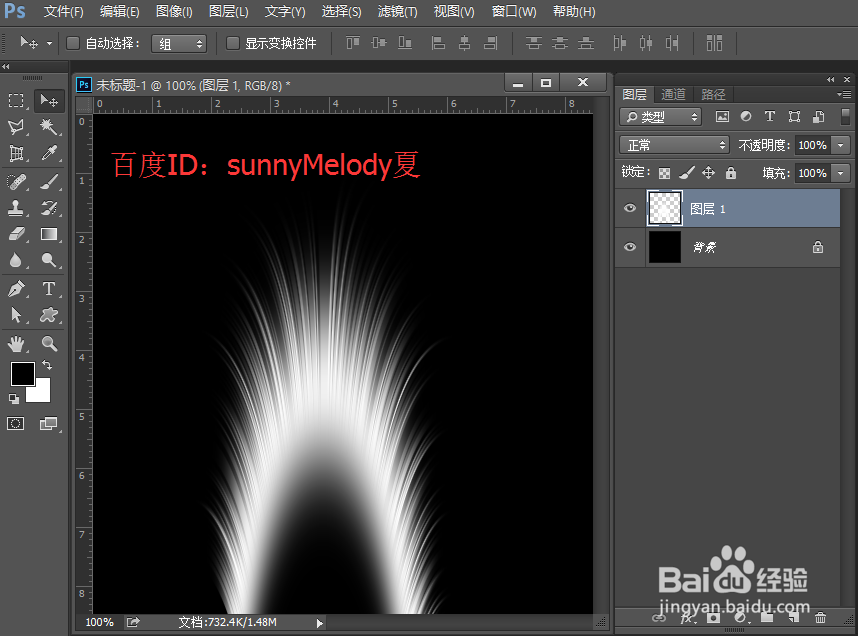Open the 图像(I) menu
Viewport: 858px width, 636px height.
pyautogui.click(x=174, y=11)
